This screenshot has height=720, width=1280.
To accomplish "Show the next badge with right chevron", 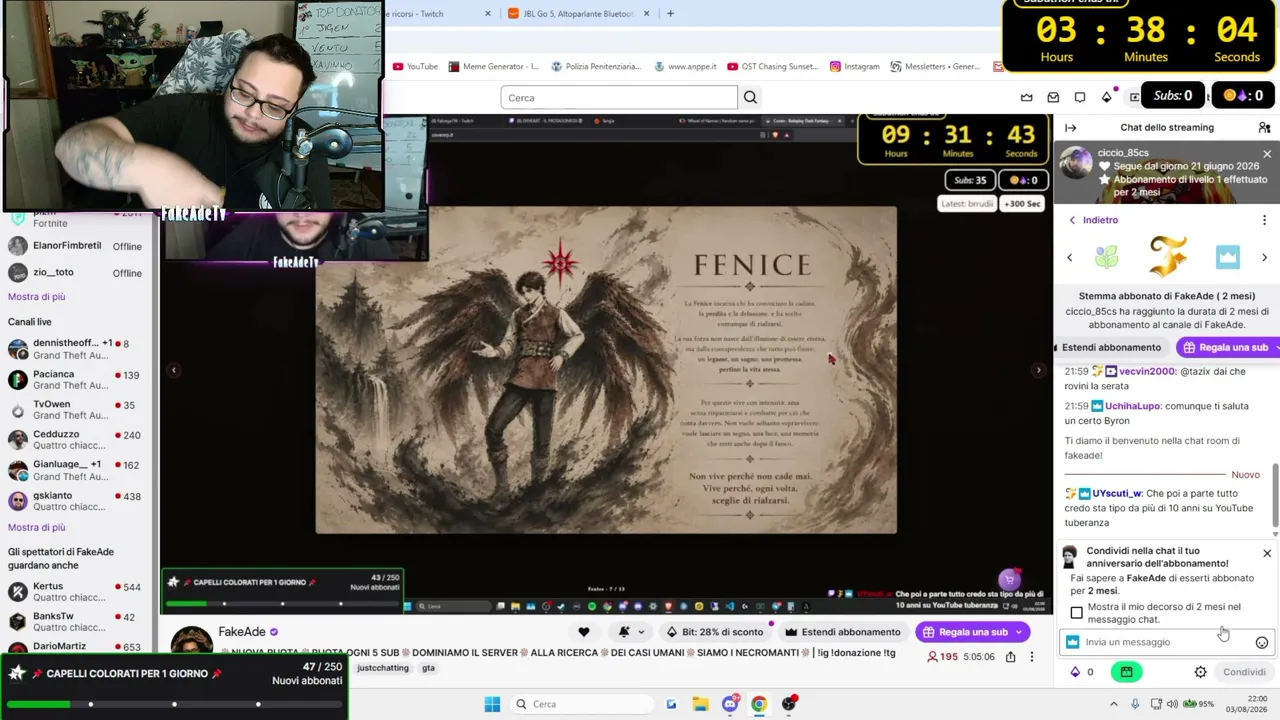I will coord(1264,258).
